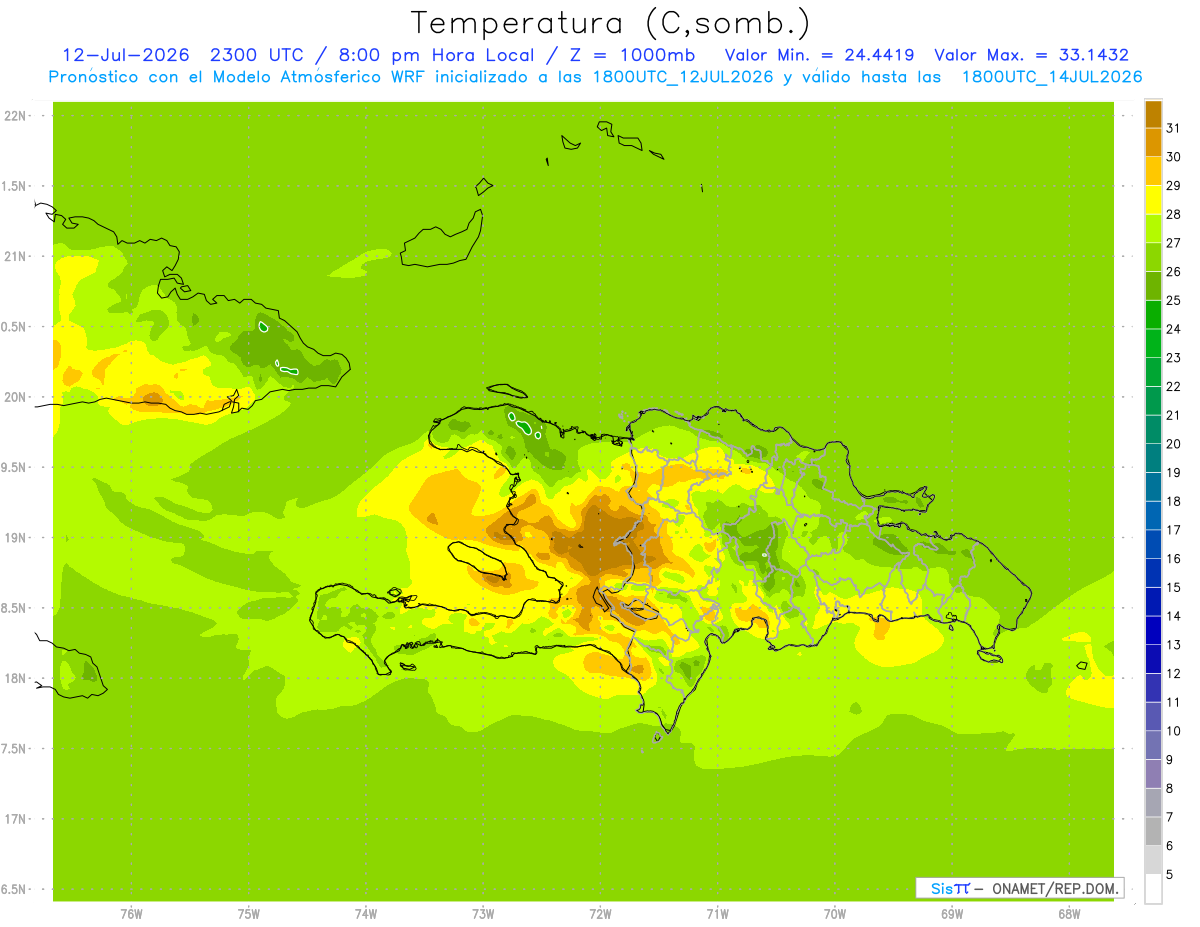Click the "74W" longitude label
Screen dimensions: 1200x927
(x=366, y=914)
